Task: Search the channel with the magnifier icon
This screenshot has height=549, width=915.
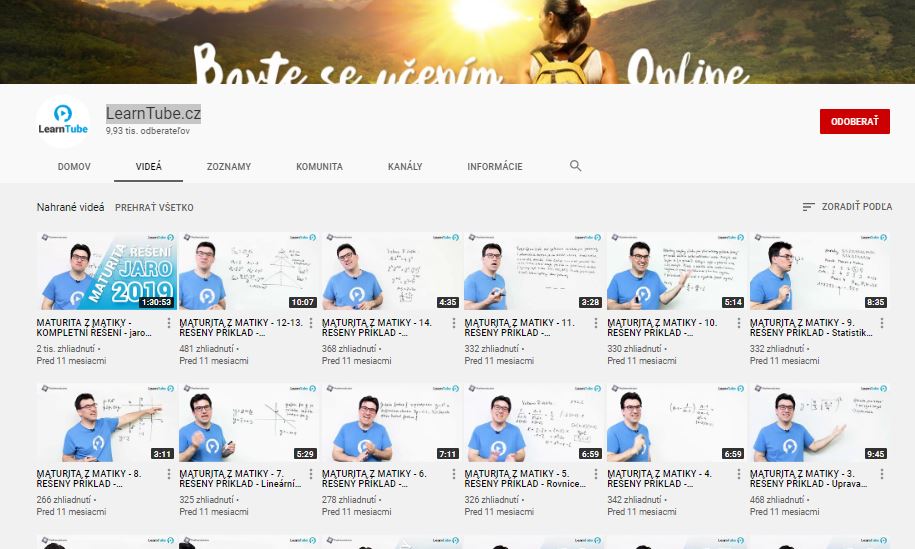Action: 575,166
